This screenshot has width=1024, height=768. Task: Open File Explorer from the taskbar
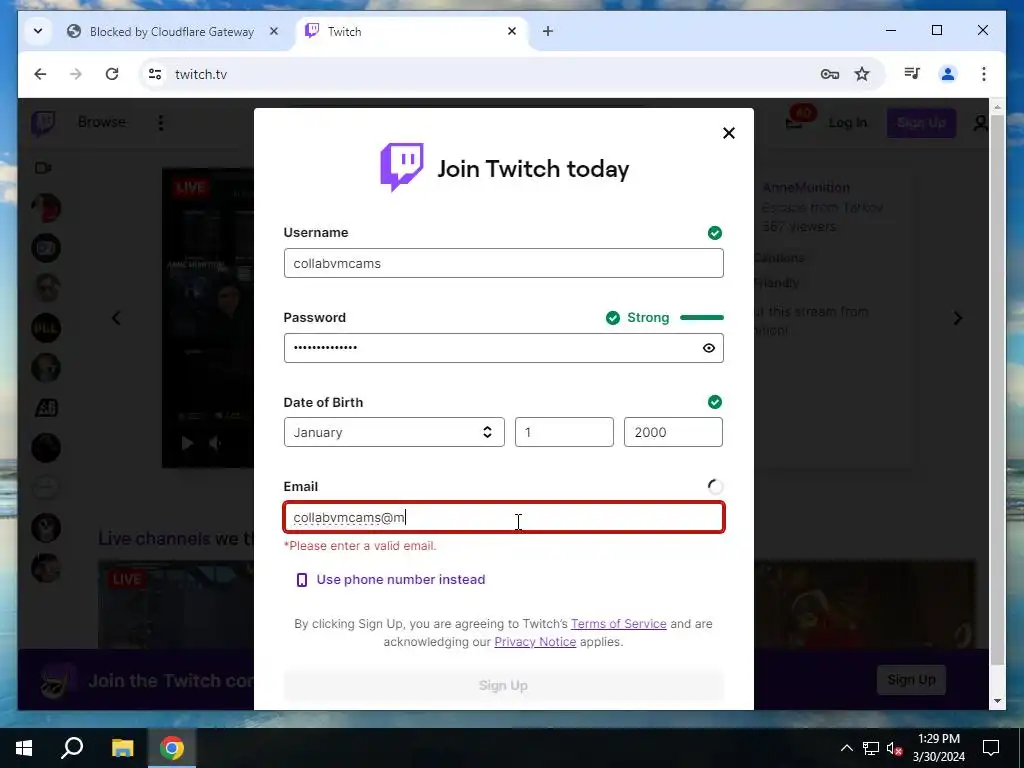point(122,748)
